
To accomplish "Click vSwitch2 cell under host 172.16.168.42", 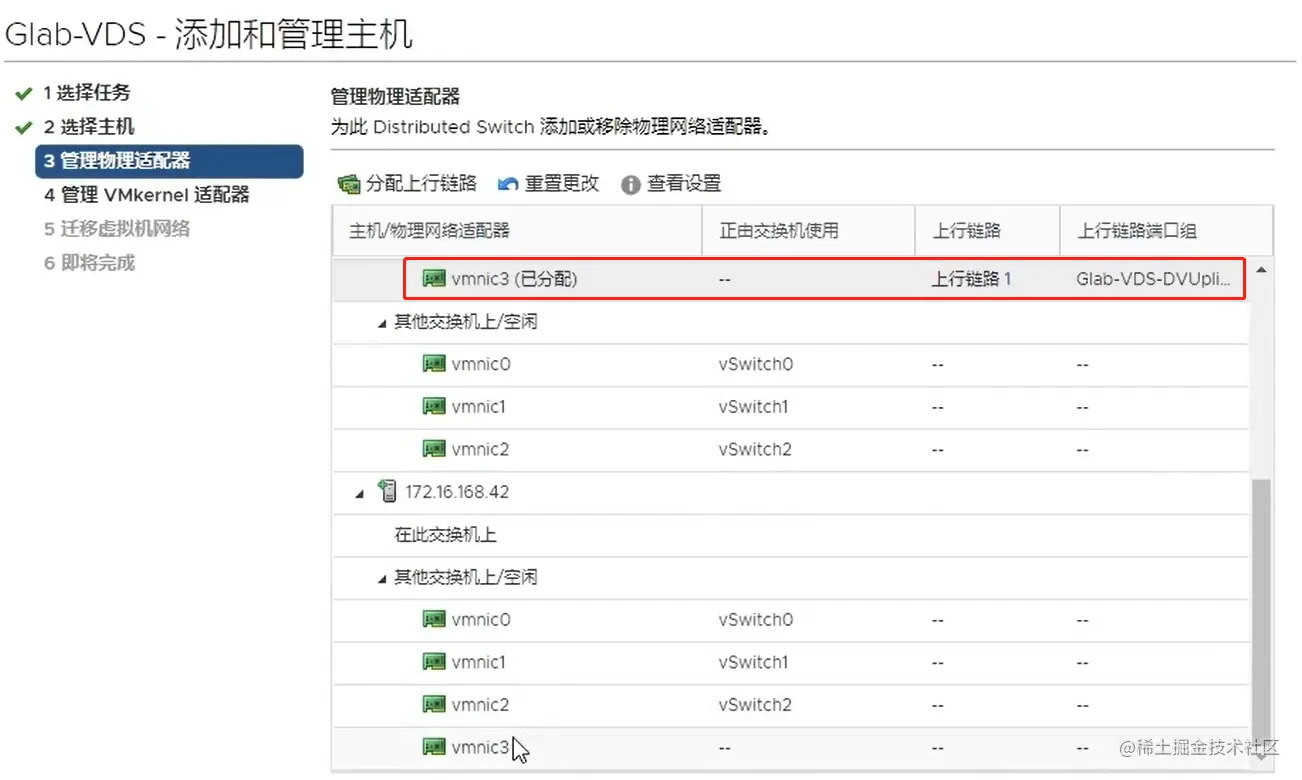I will pyautogui.click(x=755, y=704).
